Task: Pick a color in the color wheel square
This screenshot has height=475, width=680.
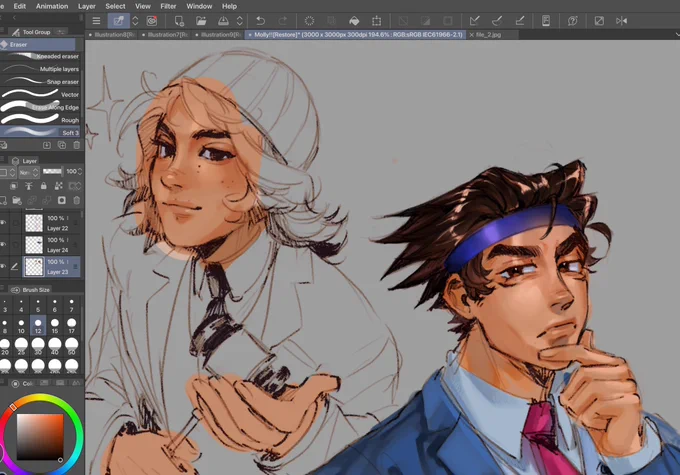Action: click(x=40, y=437)
